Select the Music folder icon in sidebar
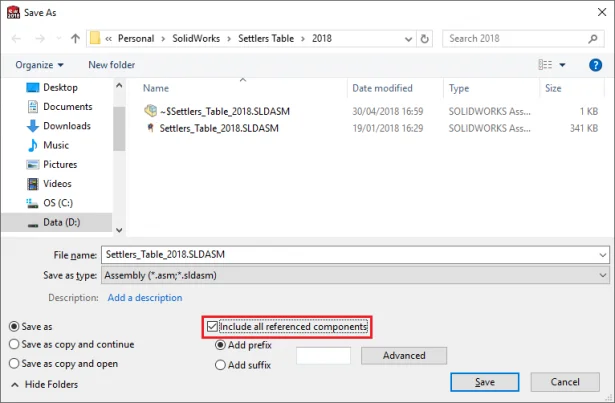Screen dimensions: 615x403 (31, 145)
